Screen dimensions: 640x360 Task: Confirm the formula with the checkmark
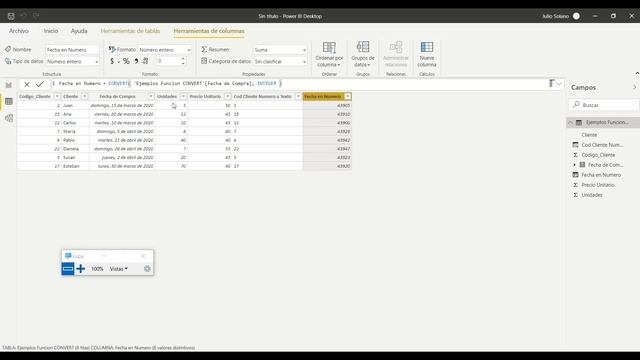(40, 84)
